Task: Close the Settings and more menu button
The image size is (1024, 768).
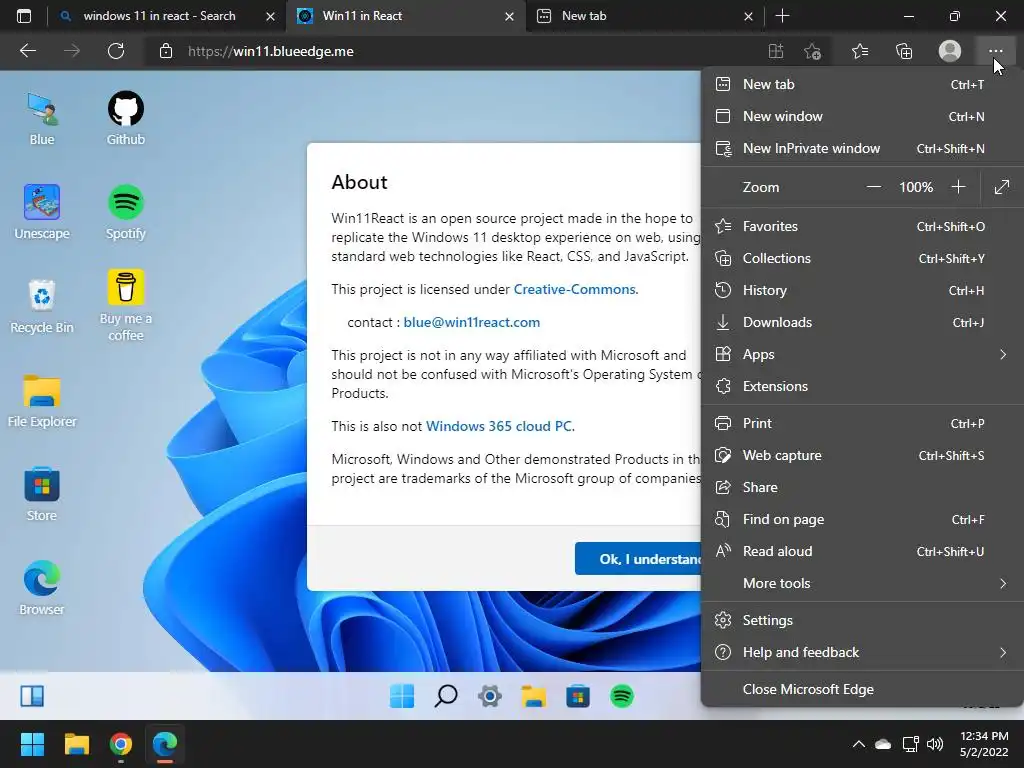Action: point(995,51)
